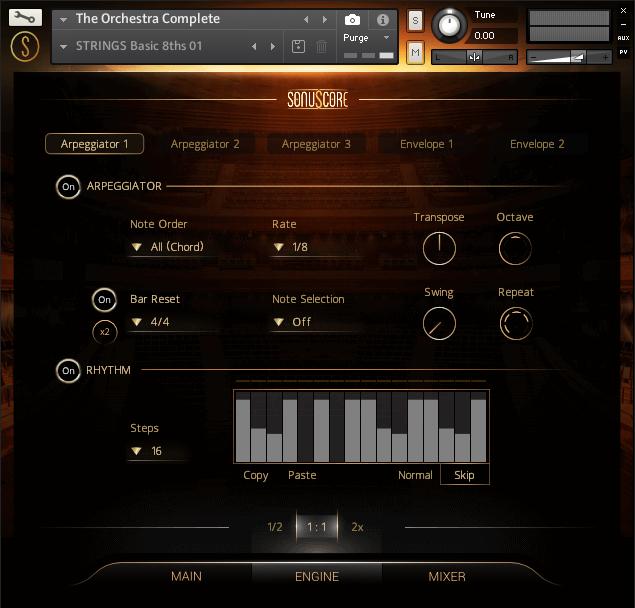Screen dimensions: 635x608
Task: Go to next instrument arrow
Action: click(324, 19)
